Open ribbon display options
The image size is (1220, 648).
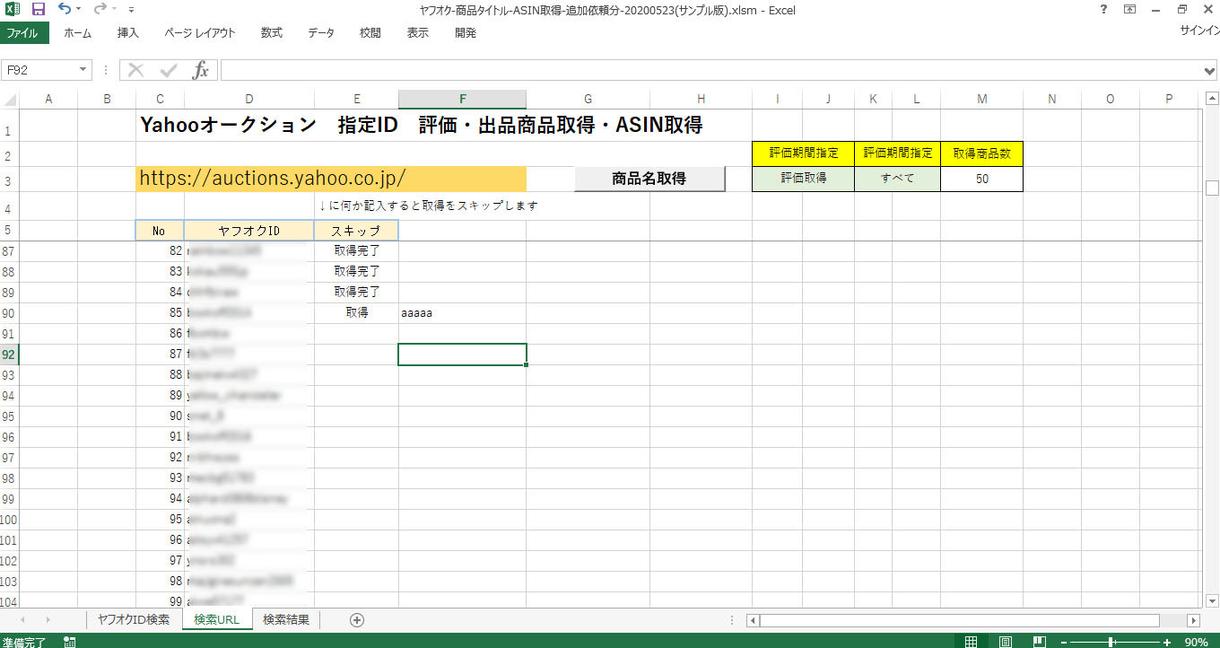coord(1129,9)
